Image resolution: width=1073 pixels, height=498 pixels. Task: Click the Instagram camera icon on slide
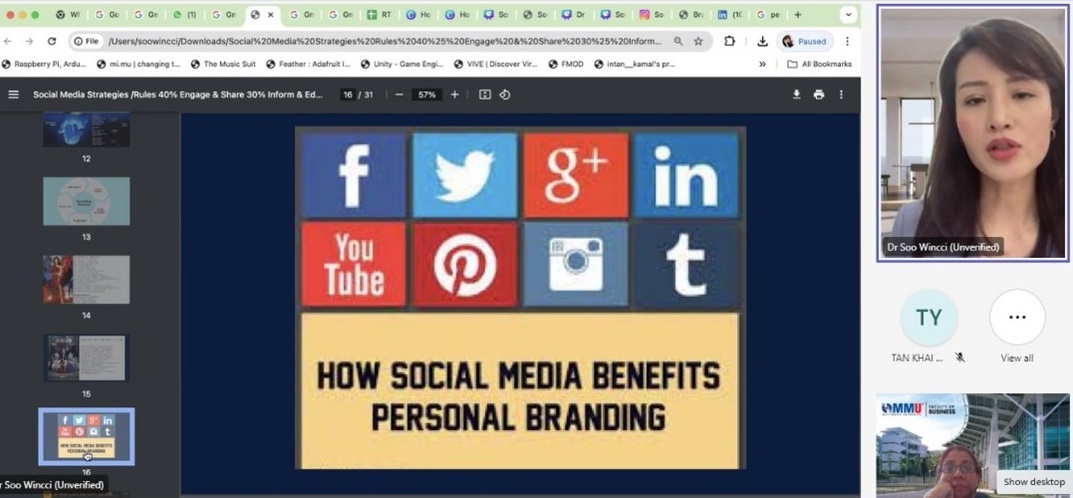point(576,264)
